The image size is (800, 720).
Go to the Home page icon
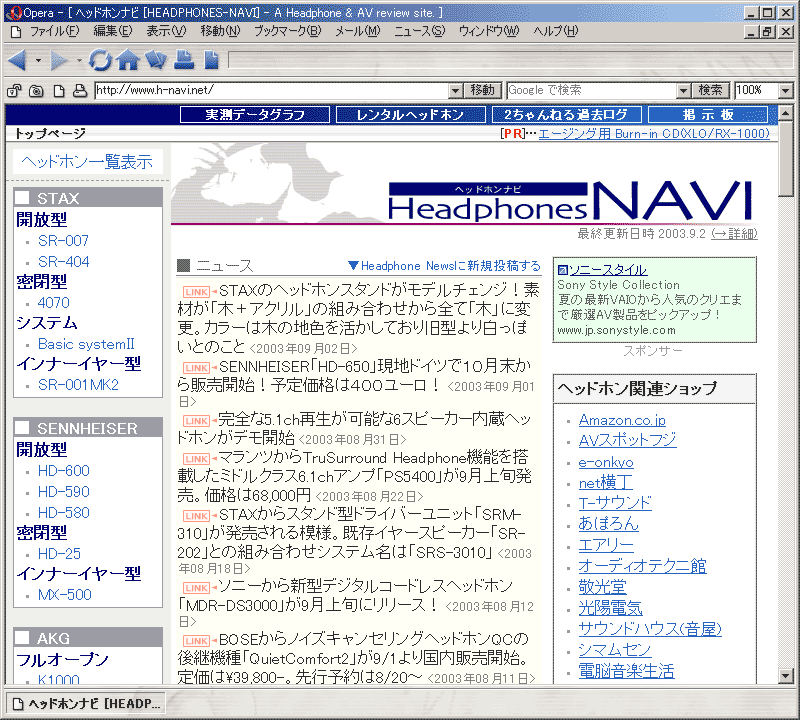(128, 60)
